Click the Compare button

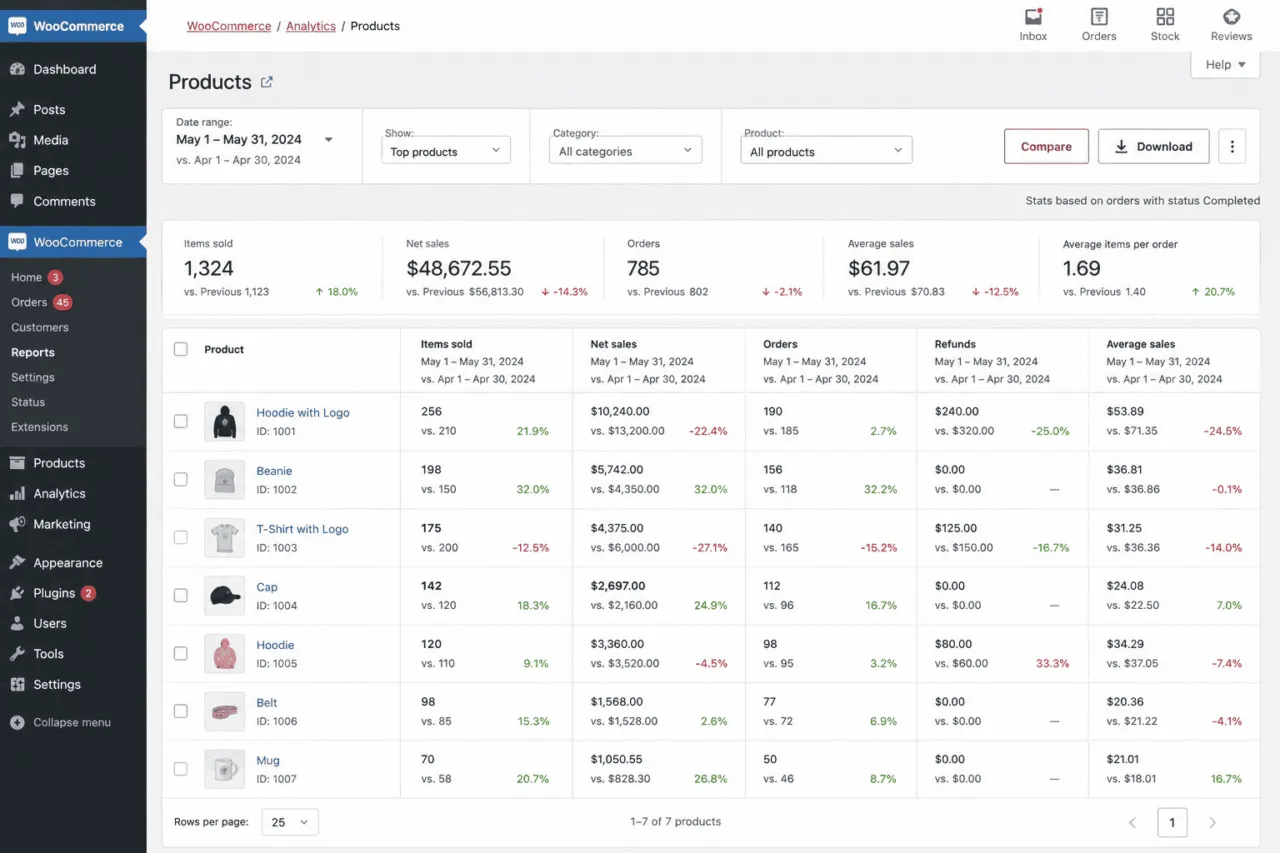pos(1046,146)
